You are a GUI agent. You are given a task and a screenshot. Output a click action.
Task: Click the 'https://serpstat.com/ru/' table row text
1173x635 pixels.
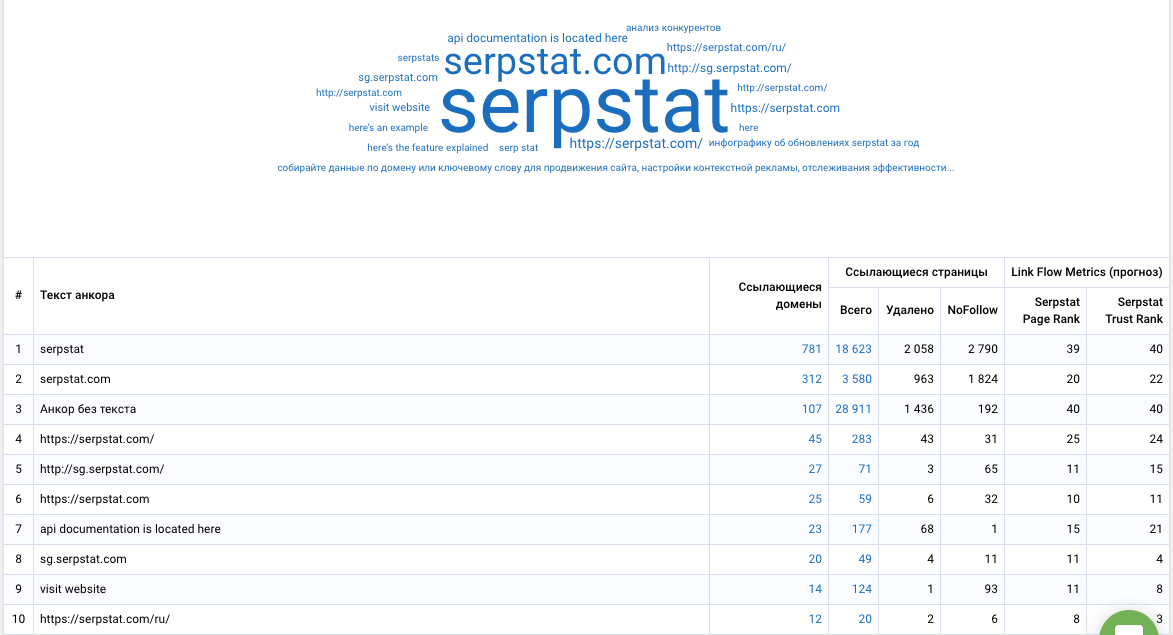(x=105, y=619)
